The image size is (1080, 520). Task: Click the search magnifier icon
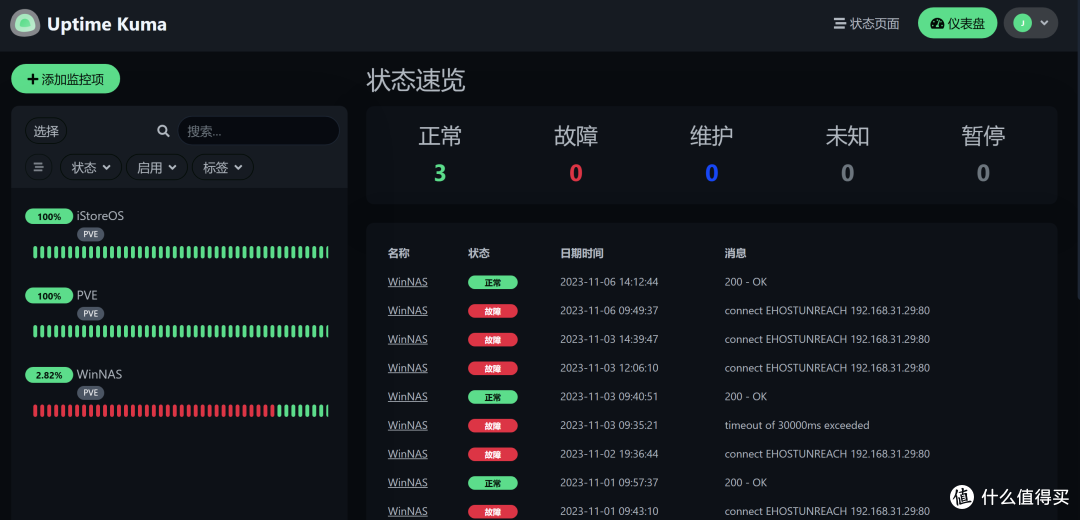pyautogui.click(x=163, y=131)
